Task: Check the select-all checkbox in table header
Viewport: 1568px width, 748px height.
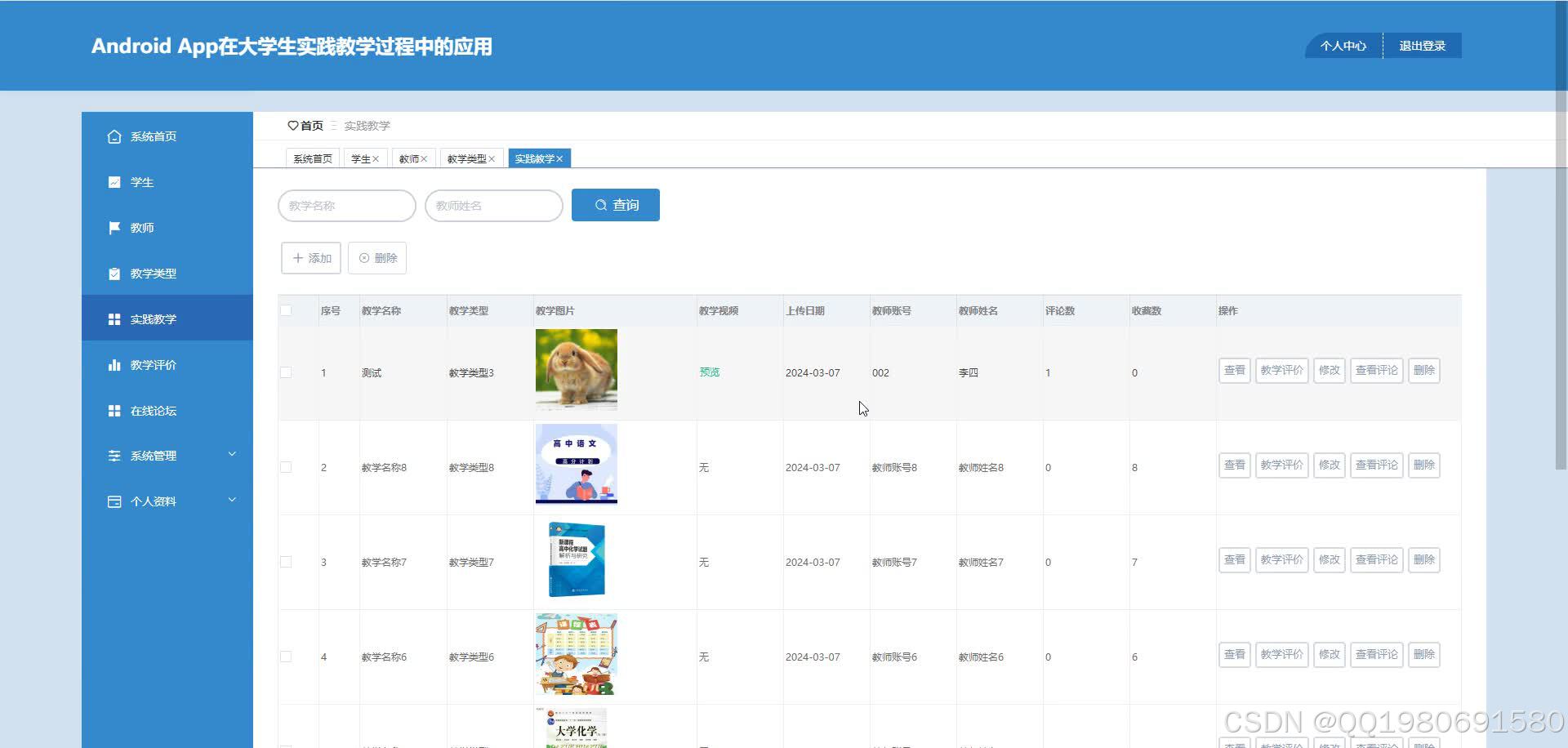Action: pos(286,310)
